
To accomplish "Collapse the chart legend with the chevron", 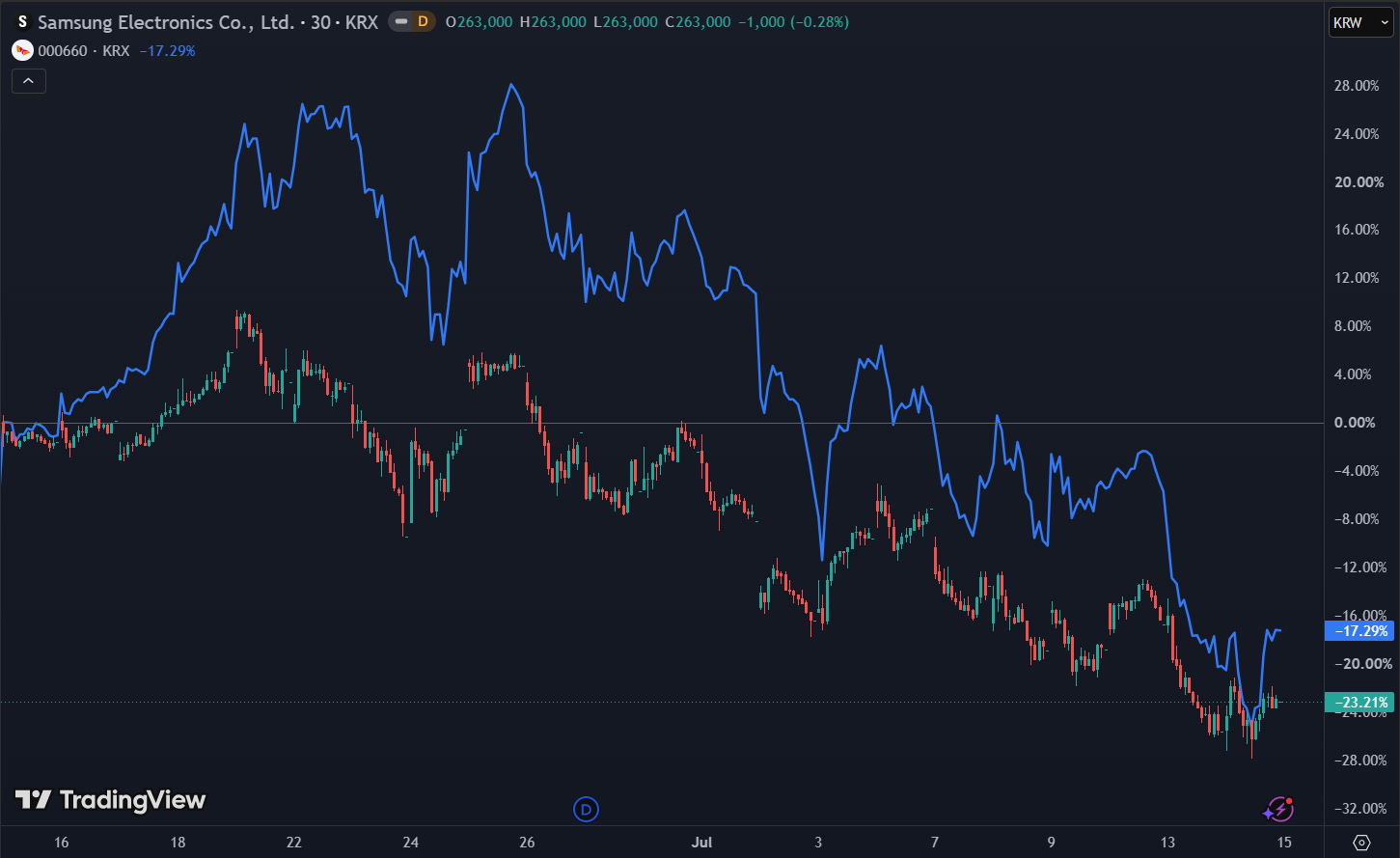I will coord(28,81).
